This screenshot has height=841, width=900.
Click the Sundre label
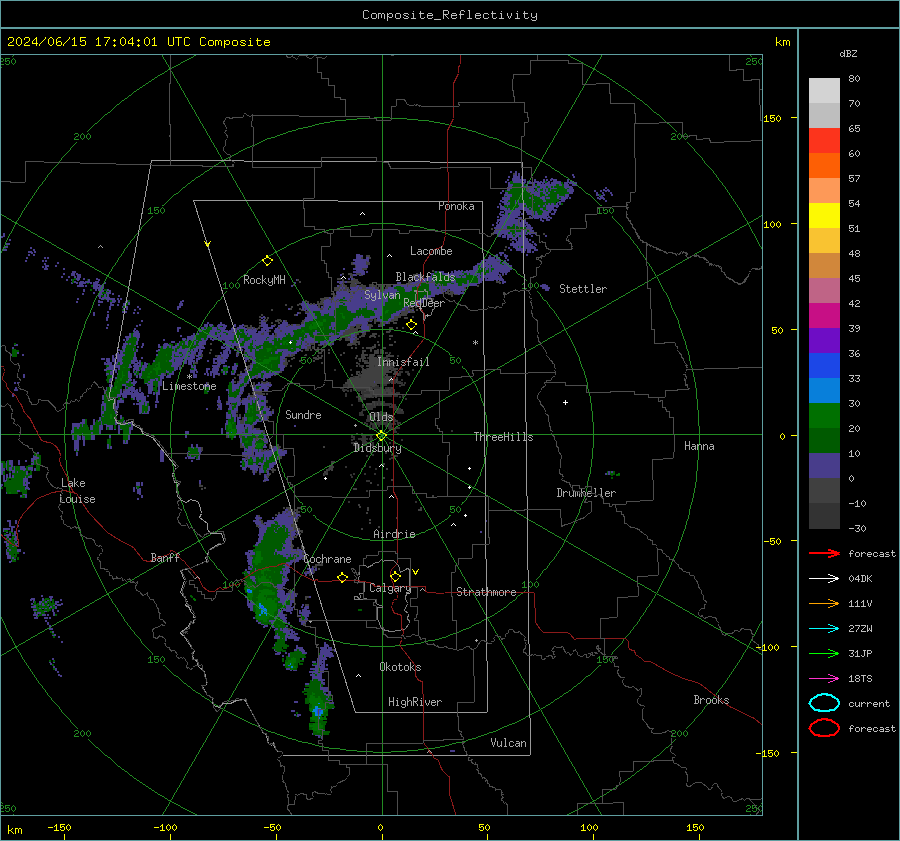[x=303, y=414]
